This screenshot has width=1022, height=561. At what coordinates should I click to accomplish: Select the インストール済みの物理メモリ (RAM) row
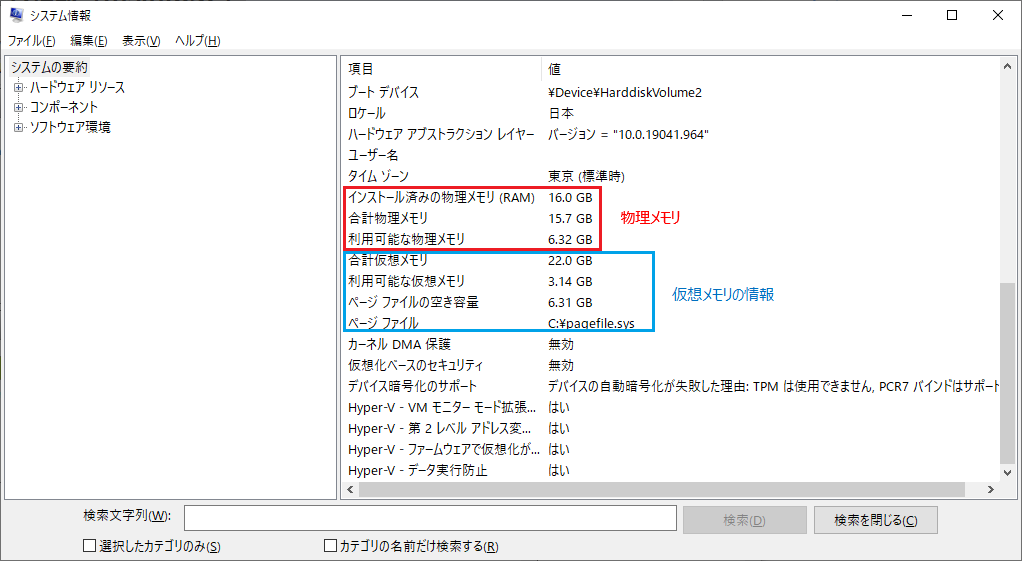[x=671, y=197]
